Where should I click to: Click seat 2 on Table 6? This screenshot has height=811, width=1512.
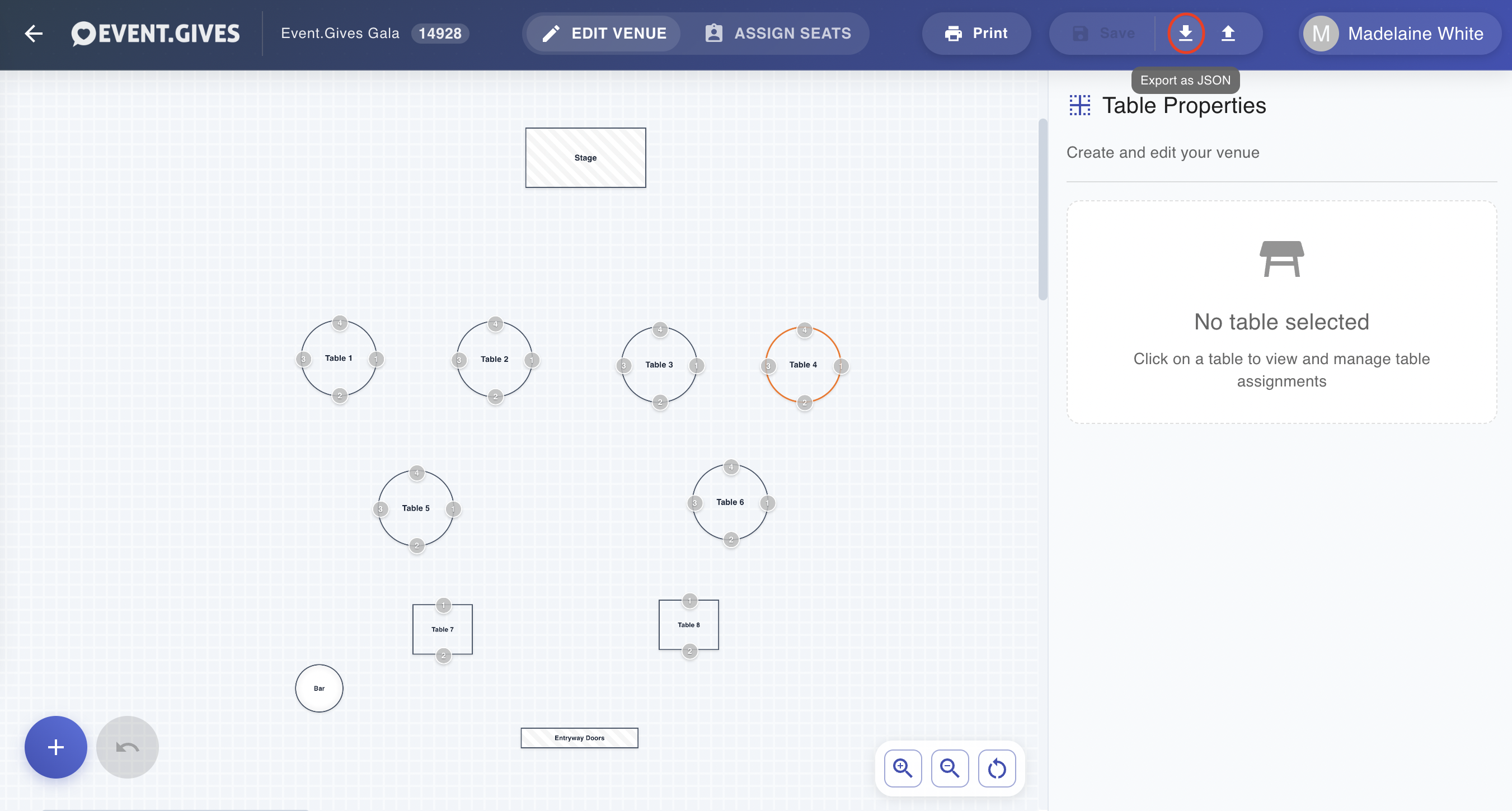(731, 540)
